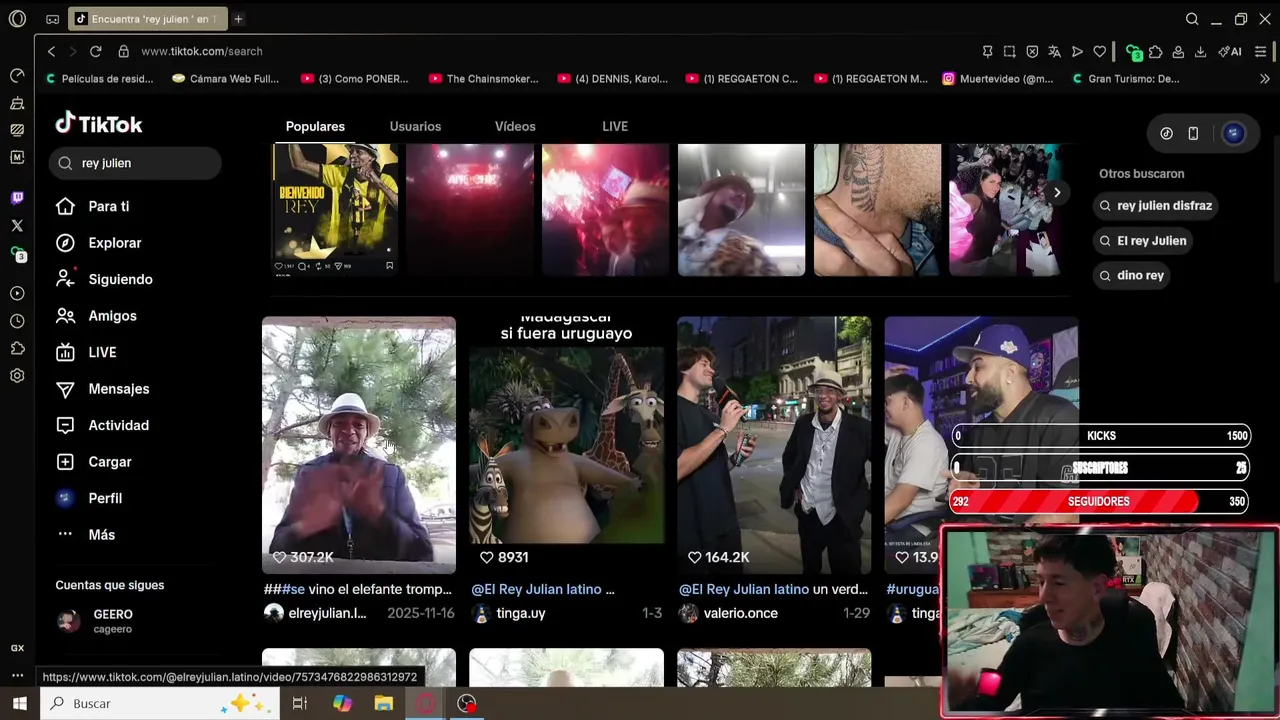Open 'Como PONER...' YouTube bookmark
This screenshot has height=720, width=1280.
click(x=355, y=79)
